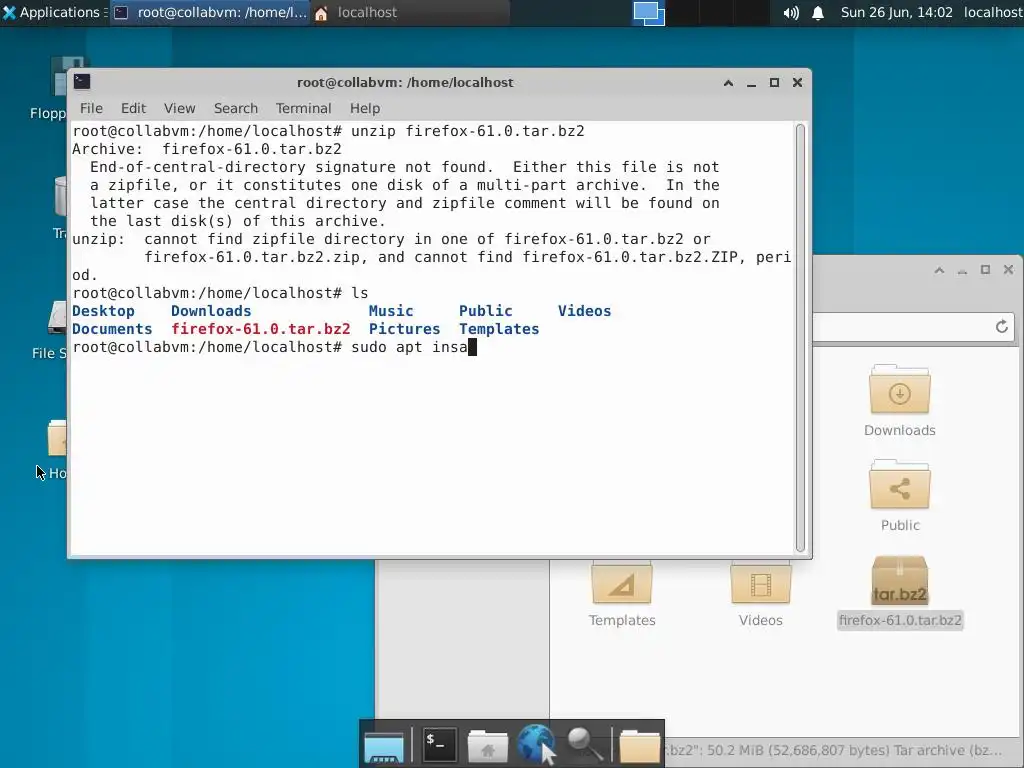Viewport: 1024px width, 768px height.
Task: Click the Downloads directory name in terminal
Action: coord(211,311)
